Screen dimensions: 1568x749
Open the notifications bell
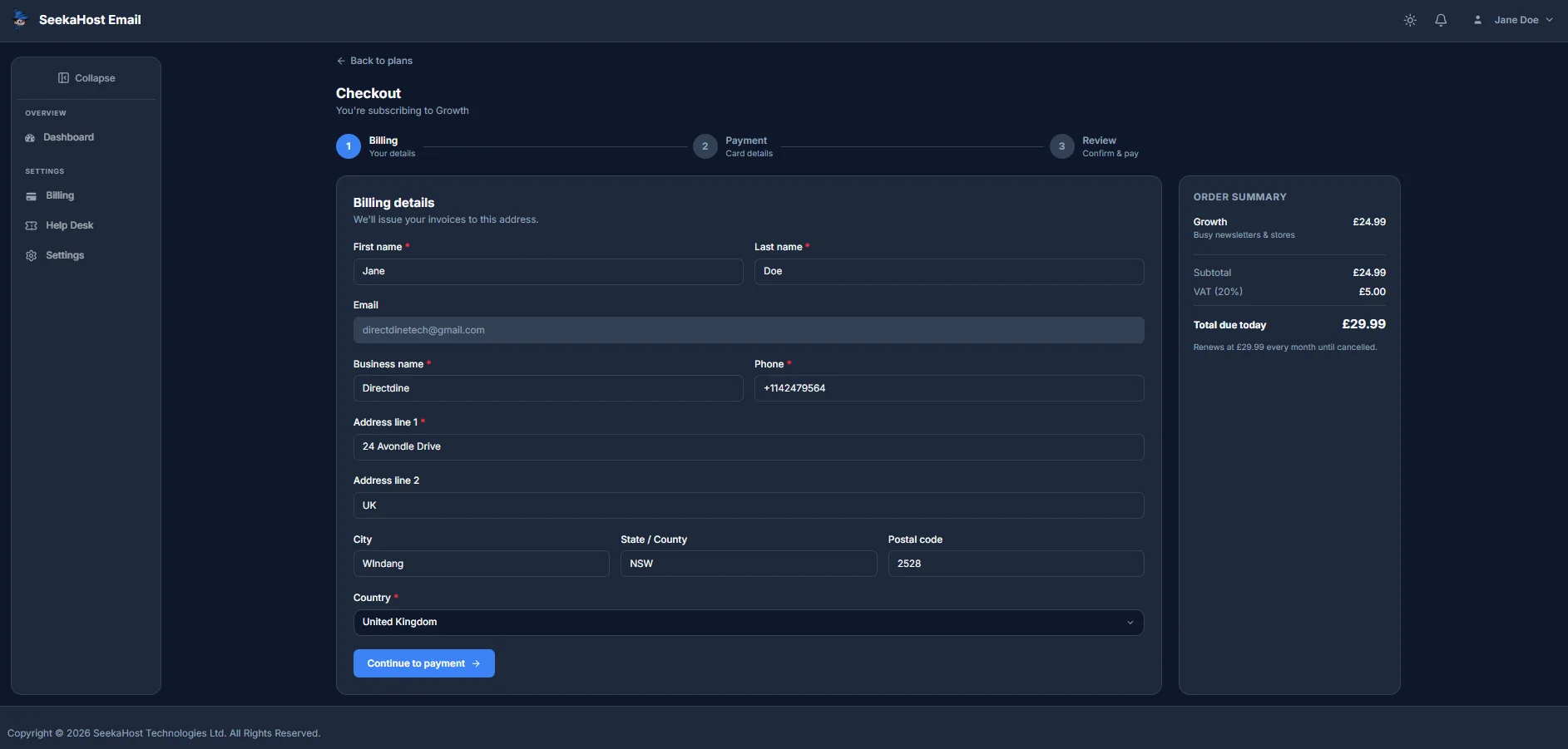pyautogui.click(x=1441, y=20)
